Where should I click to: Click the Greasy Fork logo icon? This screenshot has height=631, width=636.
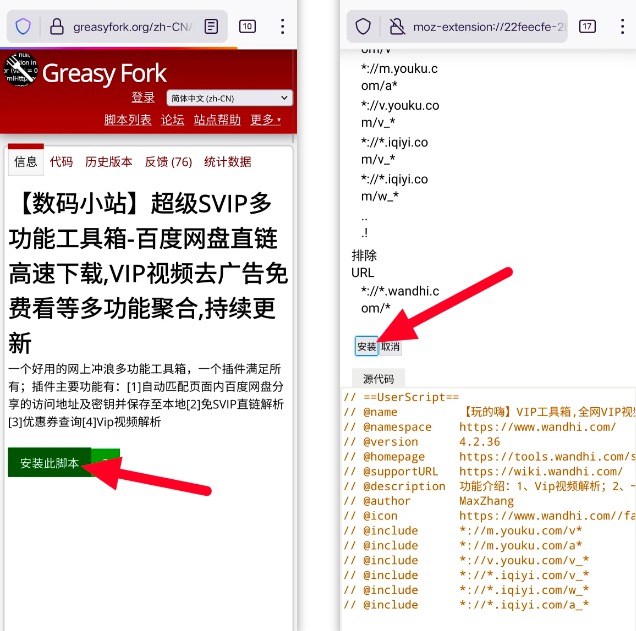[20, 70]
